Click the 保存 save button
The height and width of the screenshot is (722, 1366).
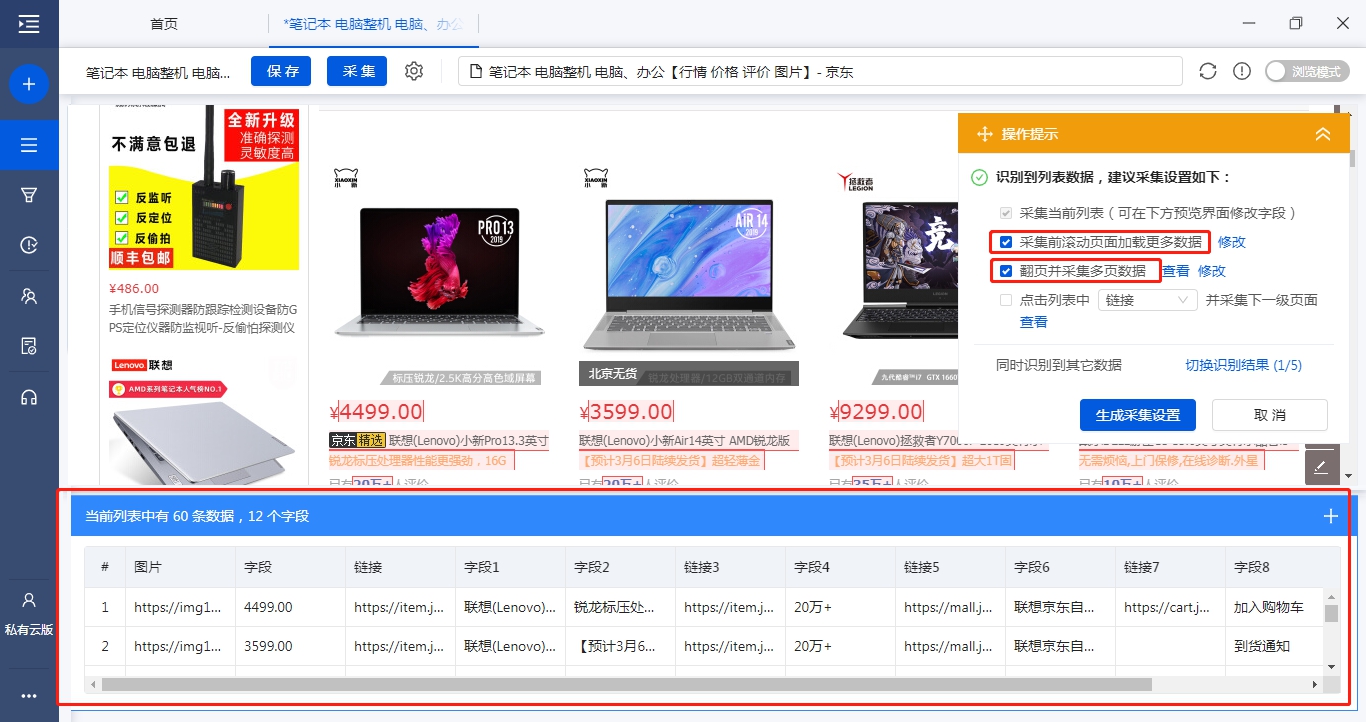point(282,71)
